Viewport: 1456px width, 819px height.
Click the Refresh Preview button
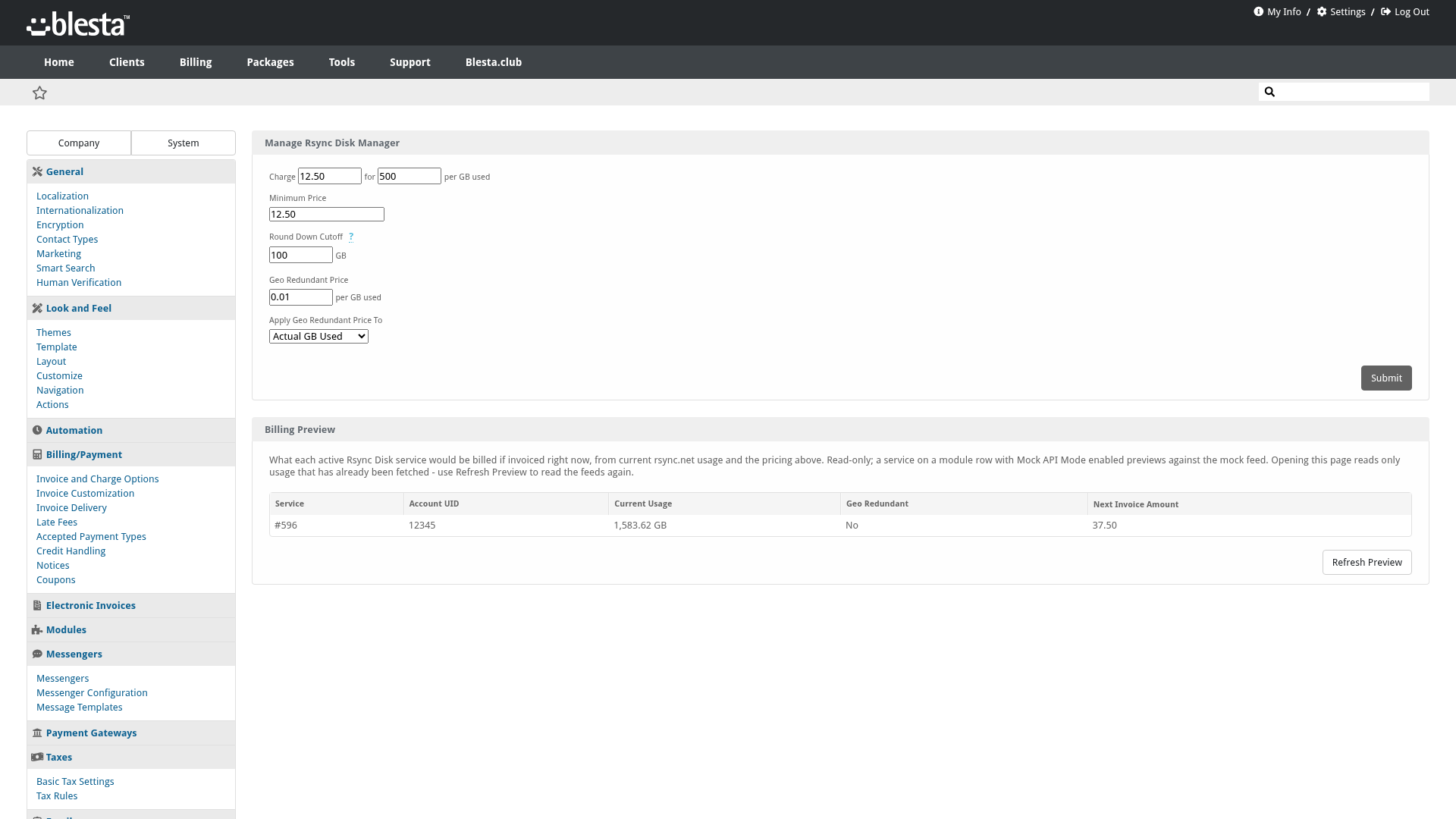click(1367, 562)
